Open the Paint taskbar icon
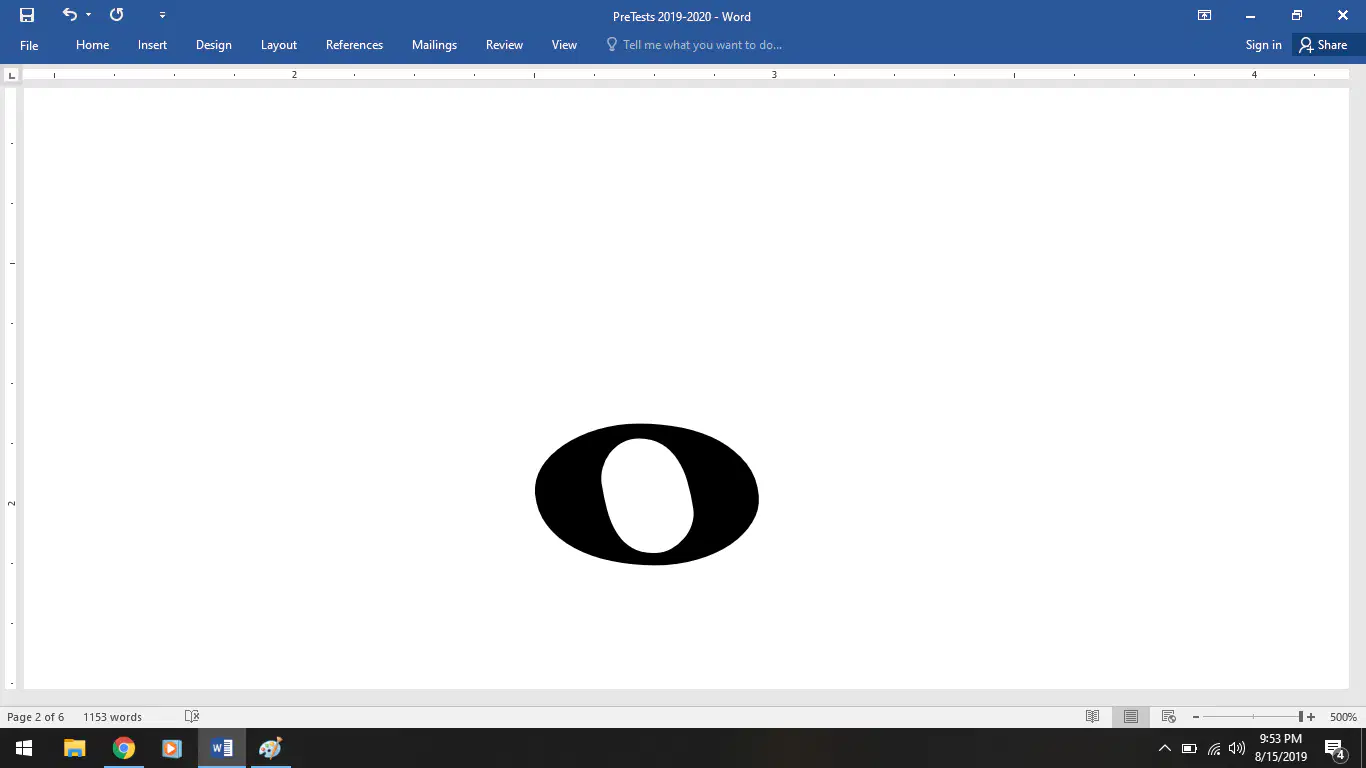Viewport: 1366px width, 768px height. [x=270, y=748]
